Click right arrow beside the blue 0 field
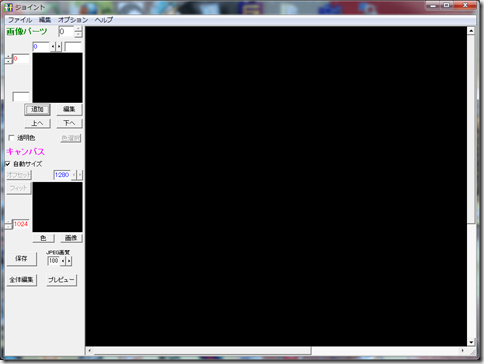The height and width of the screenshot is (364, 484). coord(59,47)
